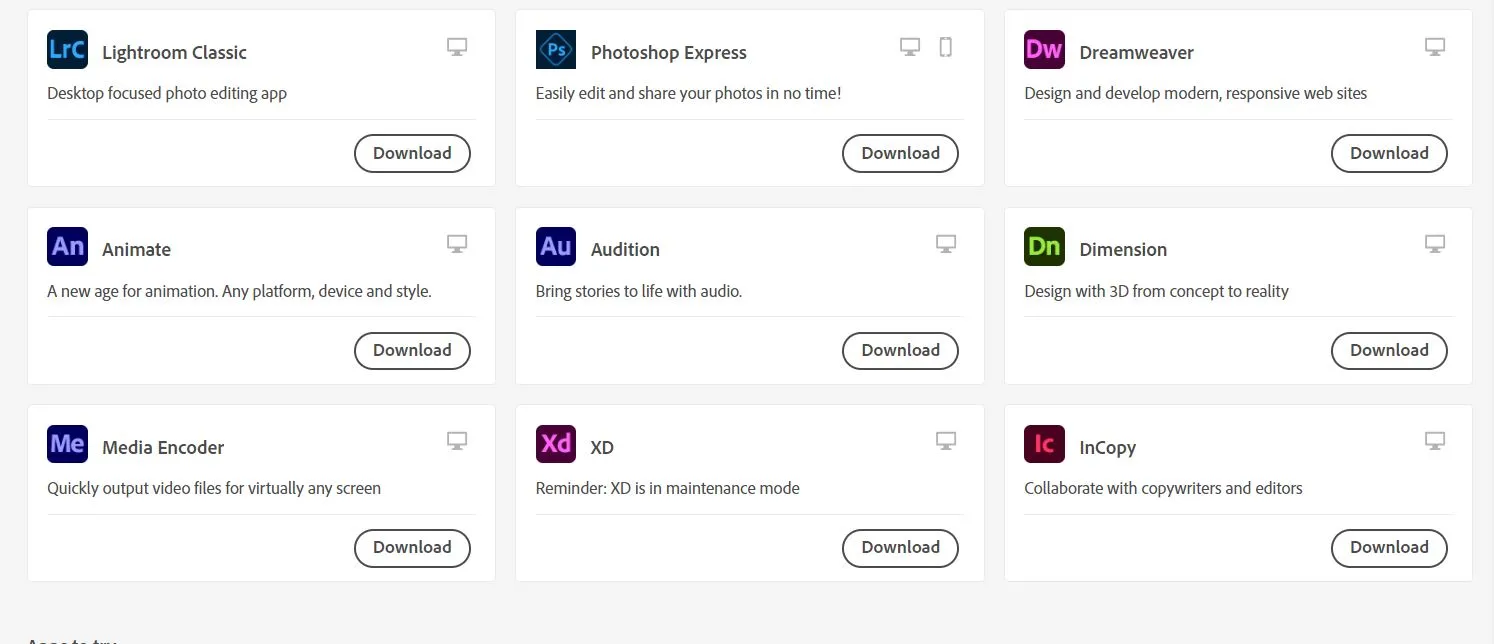Click the Audition app icon
The height and width of the screenshot is (644, 1494).
click(x=556, y=247)
